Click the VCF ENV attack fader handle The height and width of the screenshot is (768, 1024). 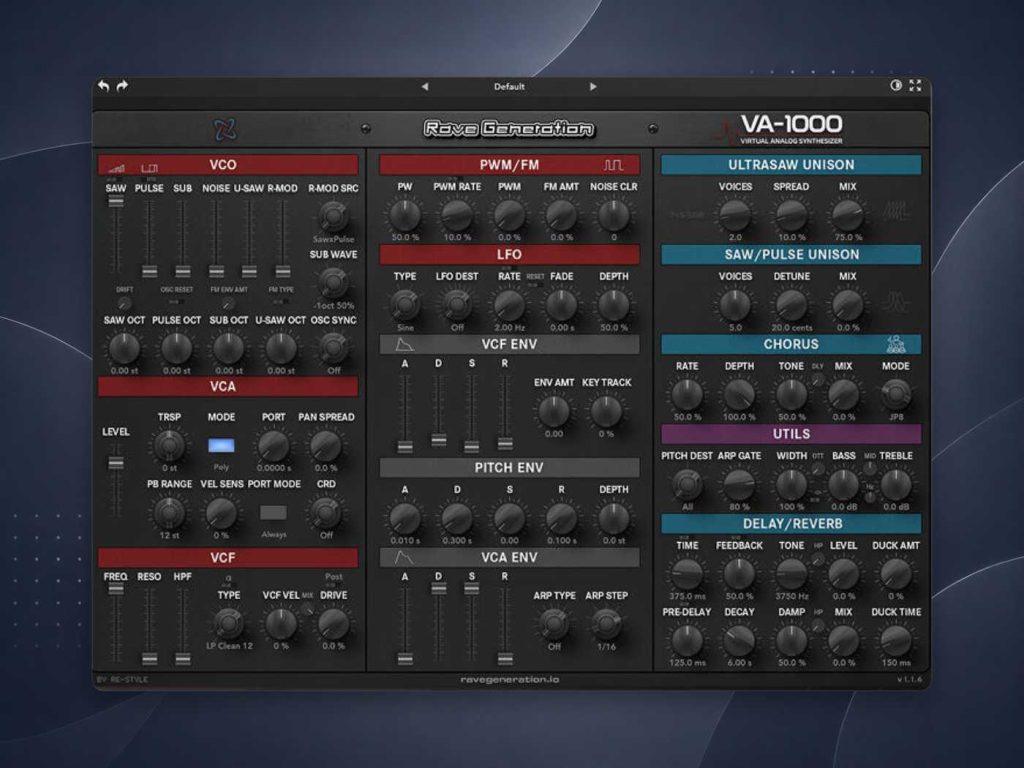coord(405,447)
